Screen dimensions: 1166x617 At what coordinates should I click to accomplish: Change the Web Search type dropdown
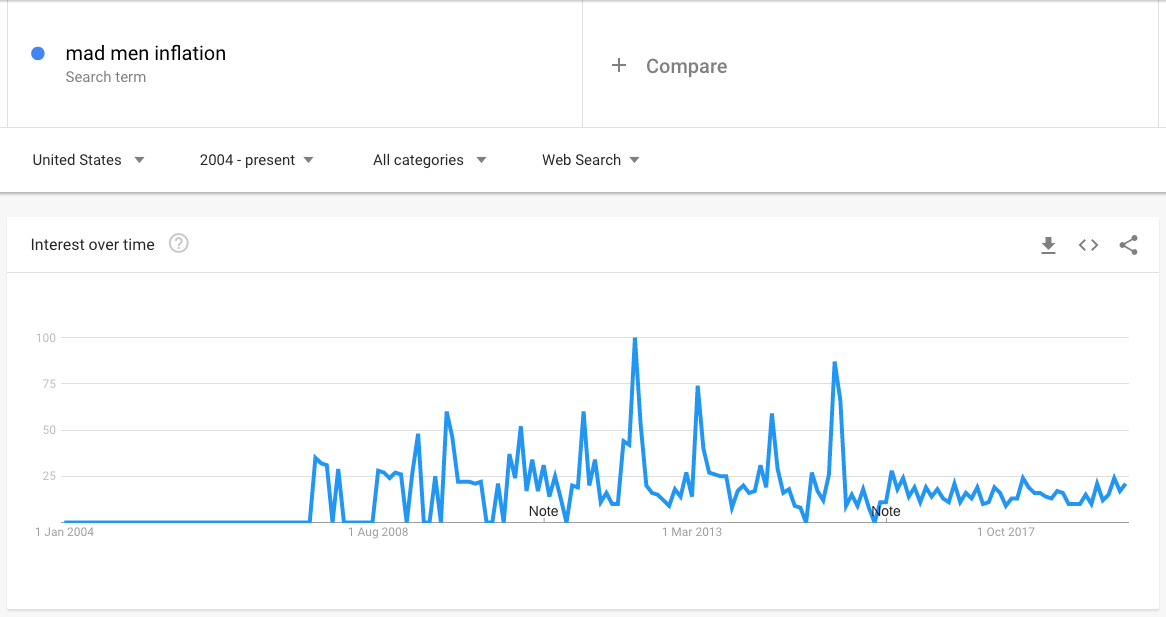590,160
